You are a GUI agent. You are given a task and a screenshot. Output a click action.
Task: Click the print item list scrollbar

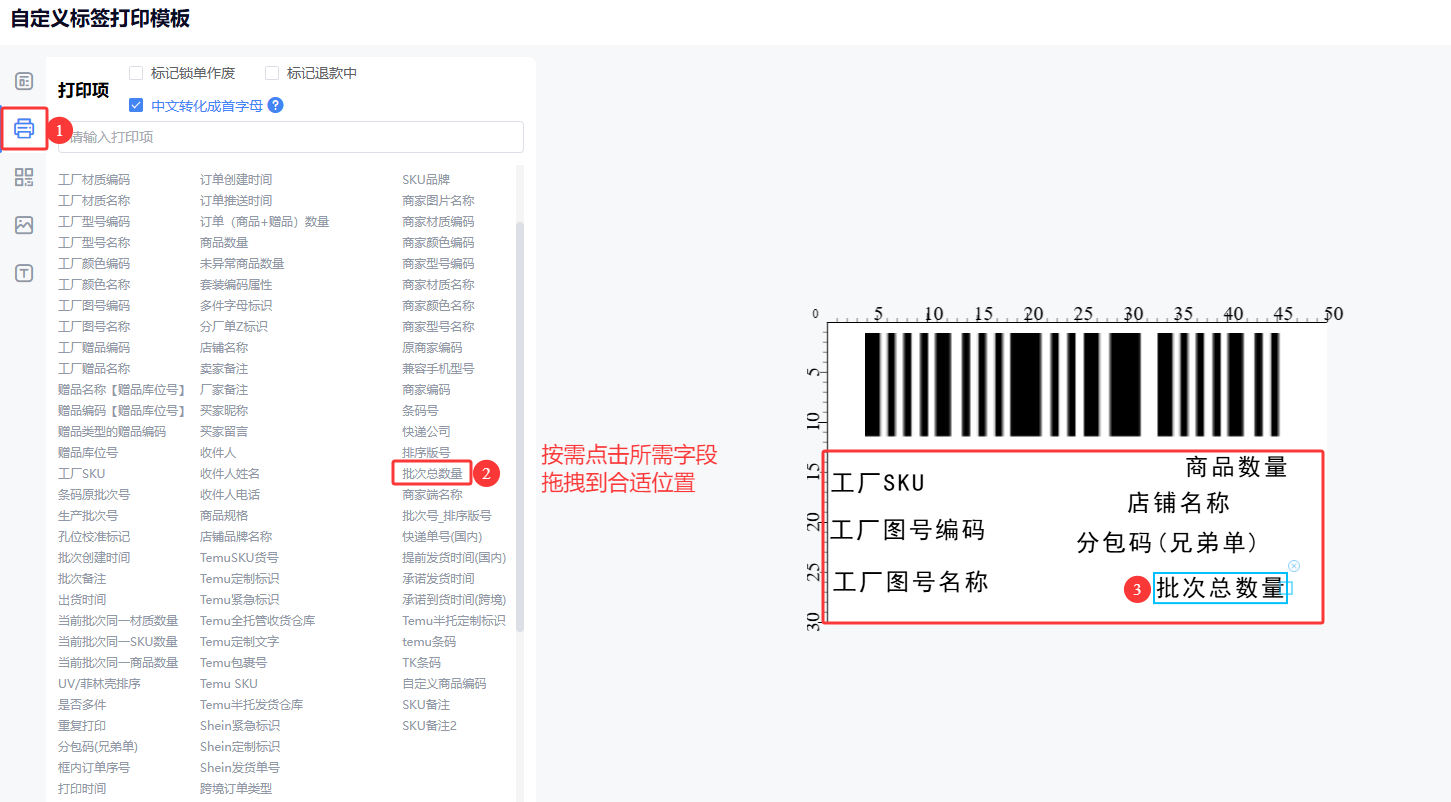coord(519,426)
